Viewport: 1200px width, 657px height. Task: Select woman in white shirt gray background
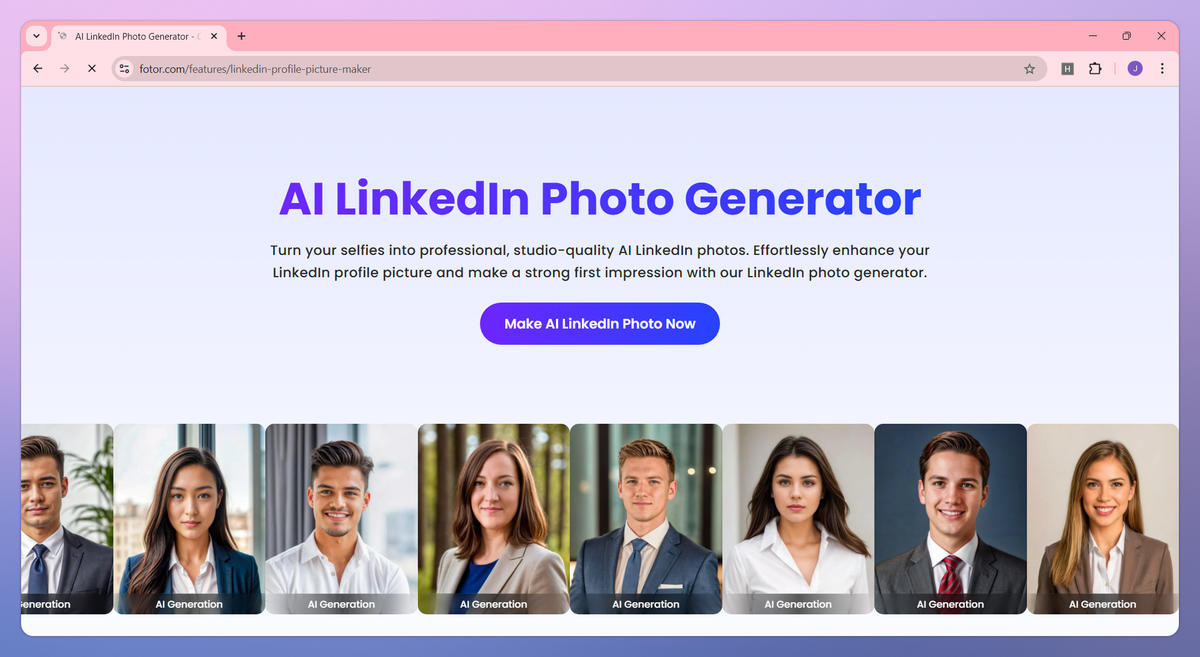click(x=798, y=519)
